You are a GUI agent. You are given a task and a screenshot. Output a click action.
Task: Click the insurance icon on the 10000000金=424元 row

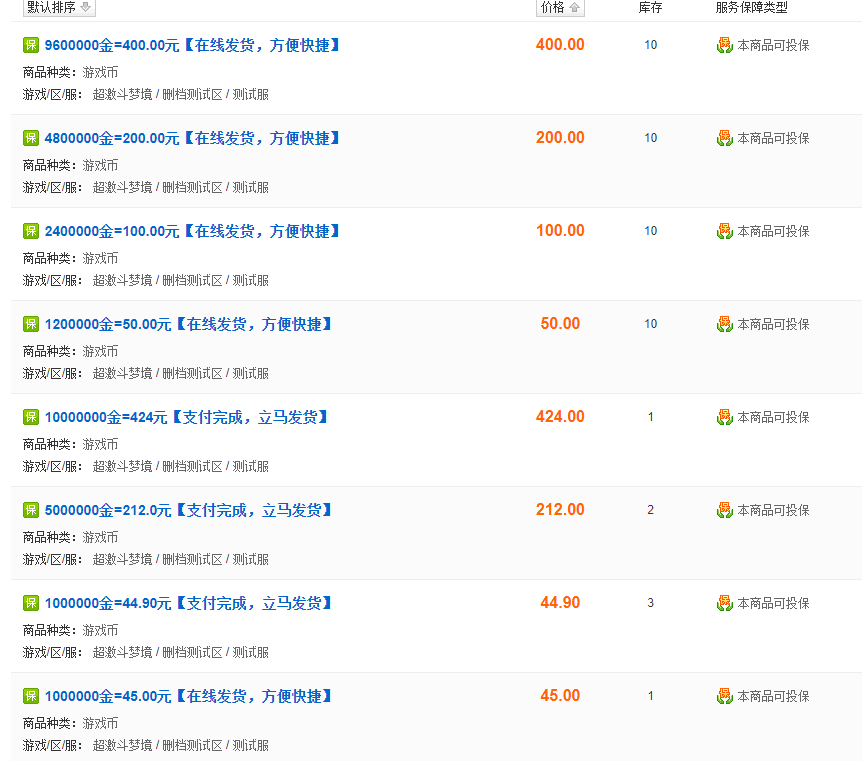click(724, 417)
